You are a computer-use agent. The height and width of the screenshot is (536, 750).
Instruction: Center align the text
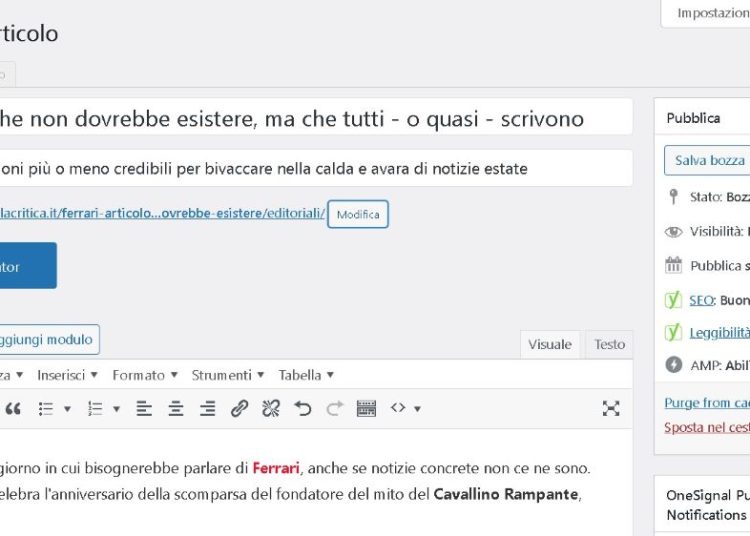176,408
